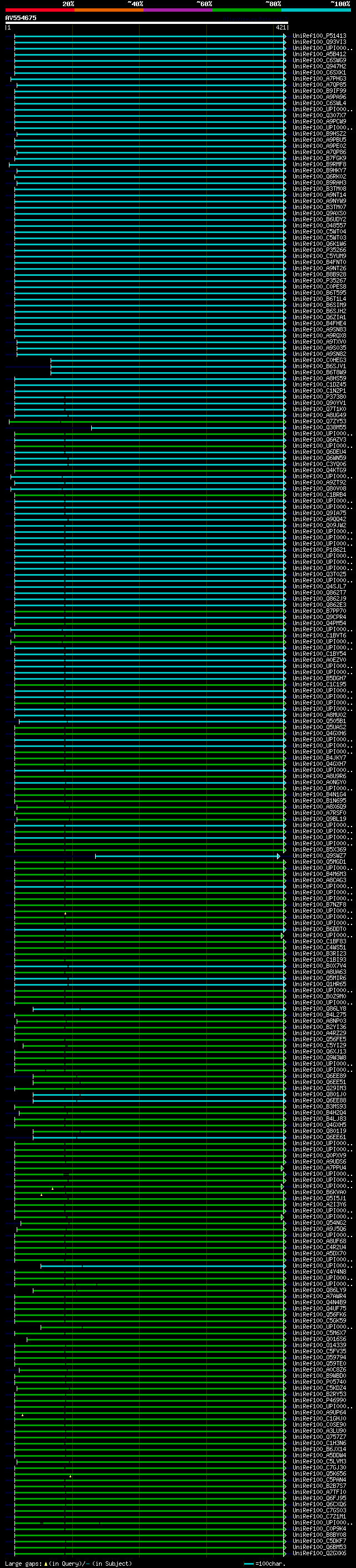Click the arrowhead ending the UniRef100_Q9SWZ7 alignment bar
The height and width of the screenshot is (1568, 356).
[x=279, y=856]
